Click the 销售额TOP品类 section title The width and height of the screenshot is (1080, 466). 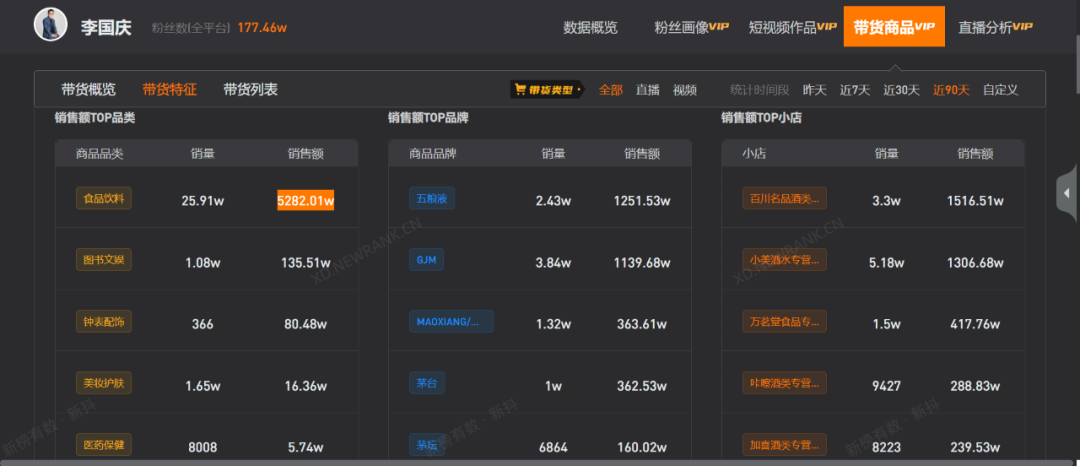[95, 118]
